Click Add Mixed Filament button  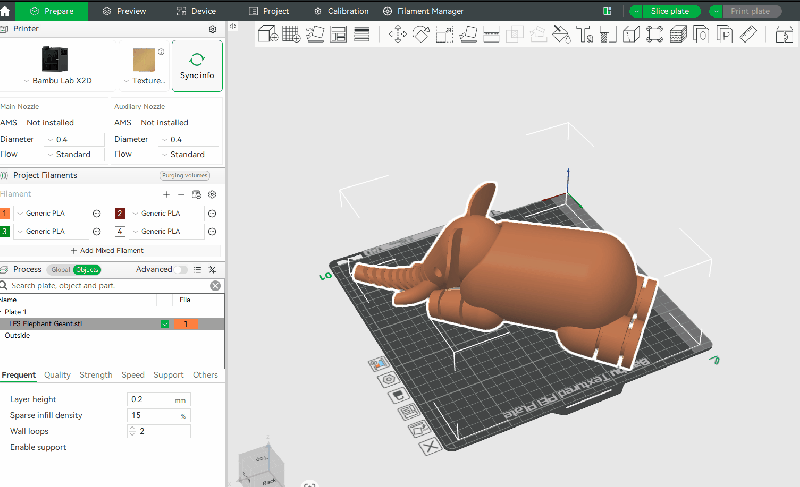(x=107, y=250)
